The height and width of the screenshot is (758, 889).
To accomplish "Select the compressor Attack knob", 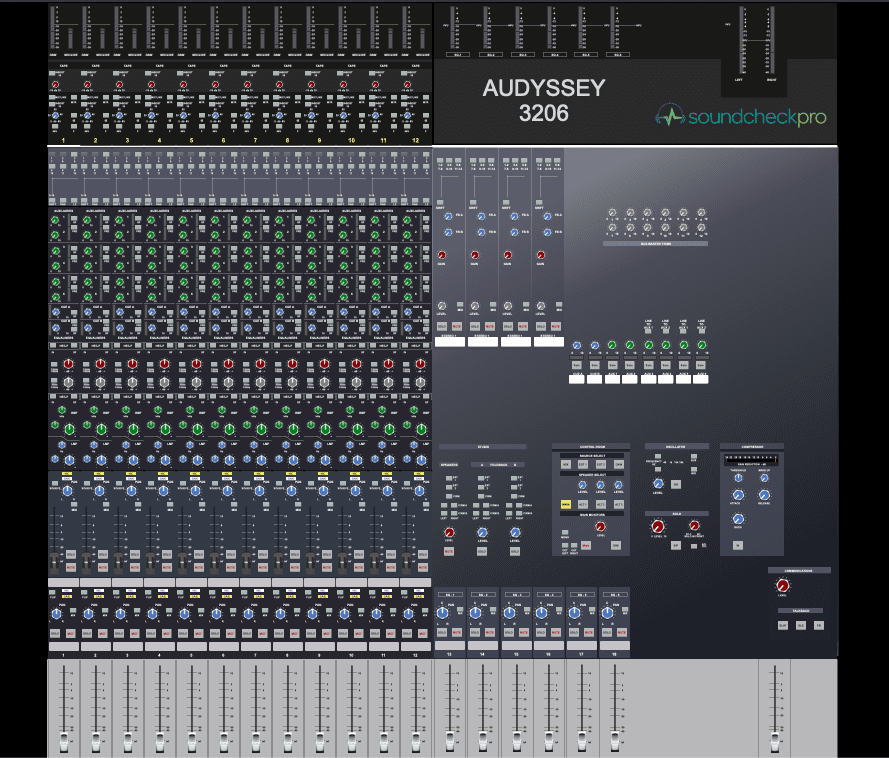I will [738, 496].
